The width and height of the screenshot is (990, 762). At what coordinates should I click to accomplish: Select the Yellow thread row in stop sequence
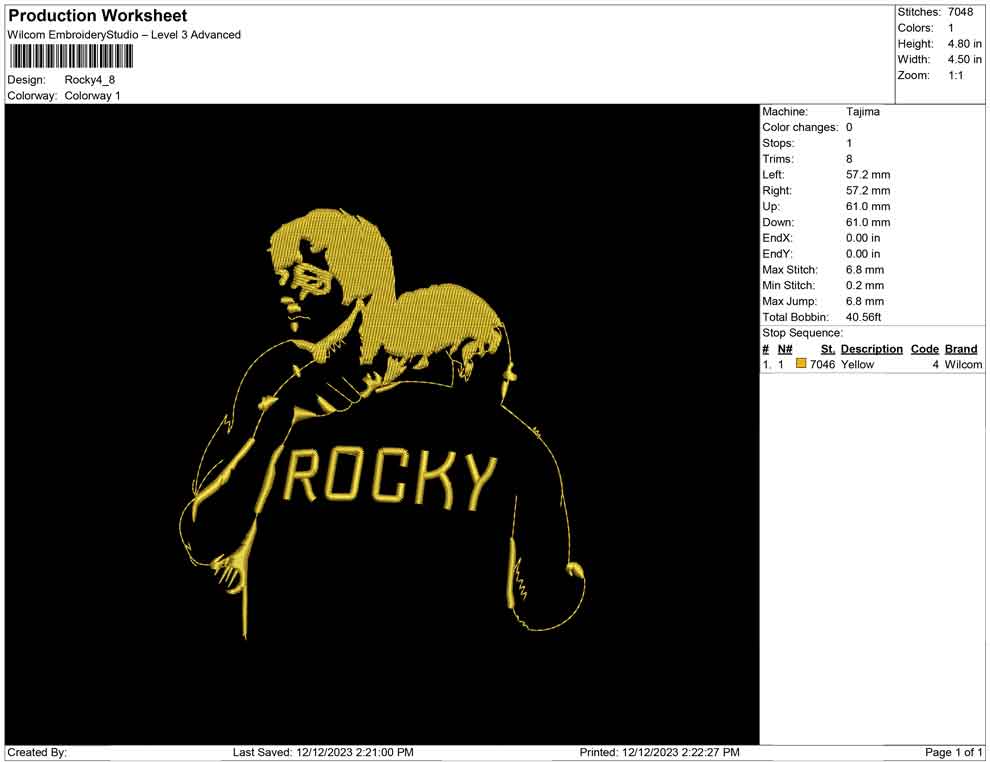pos(857,365)
